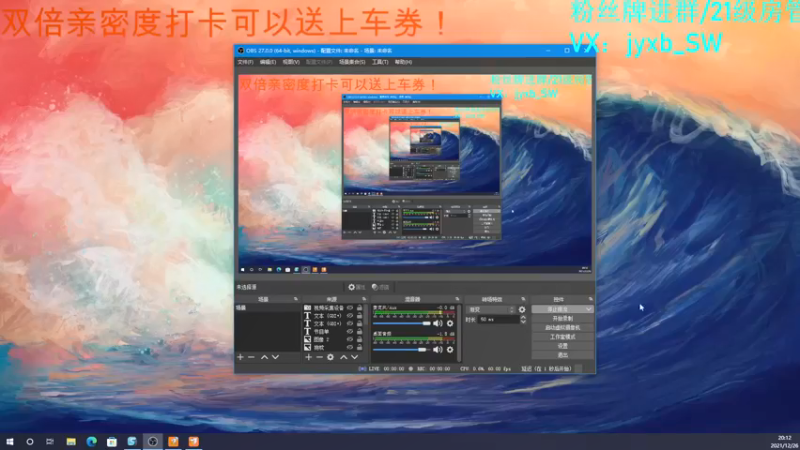Click the OBS preview canvas

pos(415,174)
